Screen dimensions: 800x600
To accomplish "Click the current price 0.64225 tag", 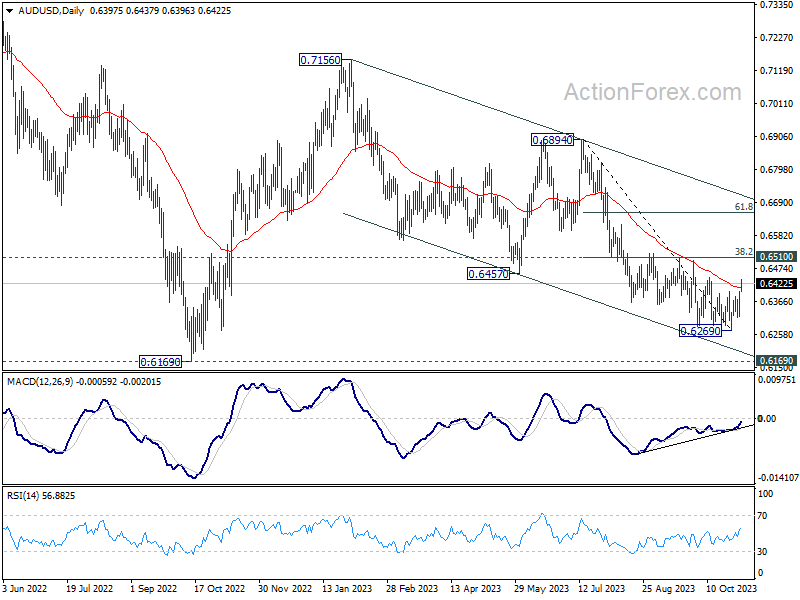I will tap(777, 284).
